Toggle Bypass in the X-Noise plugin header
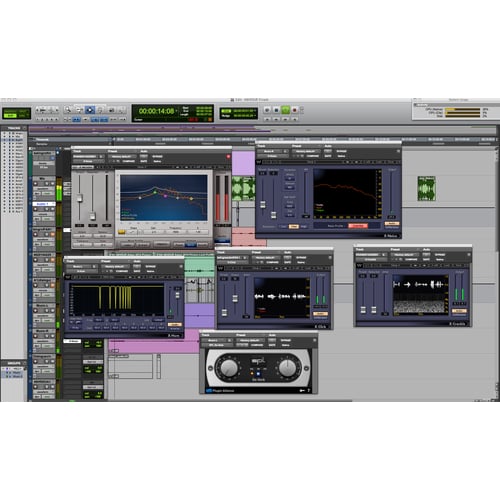The image size is (500, 500). 342,151
